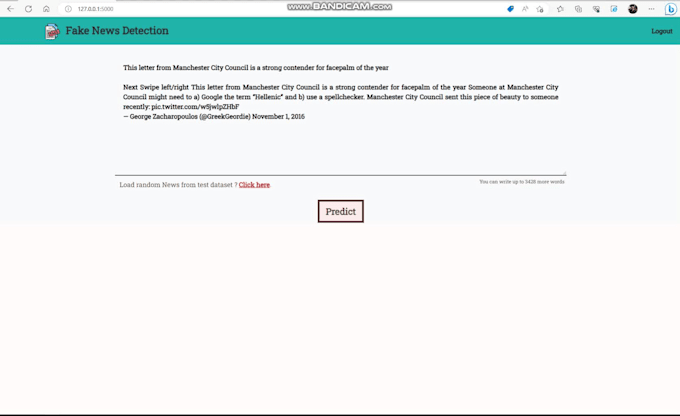
Task: Click the pic.twitter.com/w5jwlpZHbF text
Action: 195,107
